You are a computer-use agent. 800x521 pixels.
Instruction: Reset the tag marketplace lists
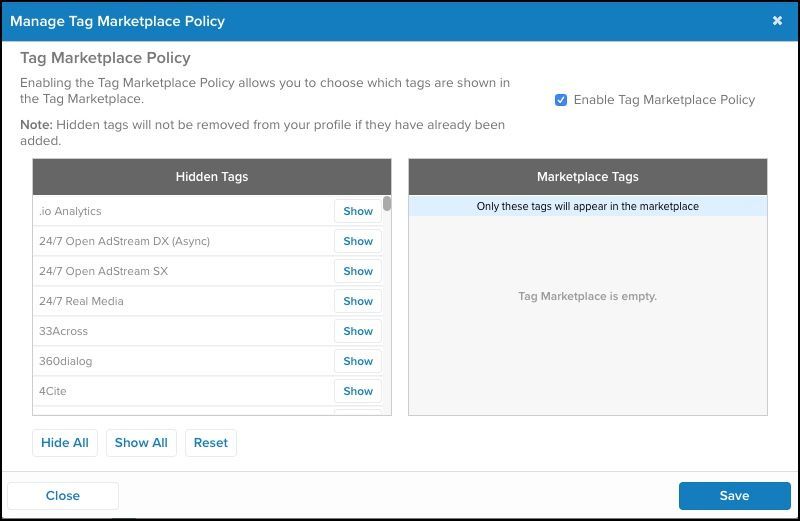[x=211, y=443]
